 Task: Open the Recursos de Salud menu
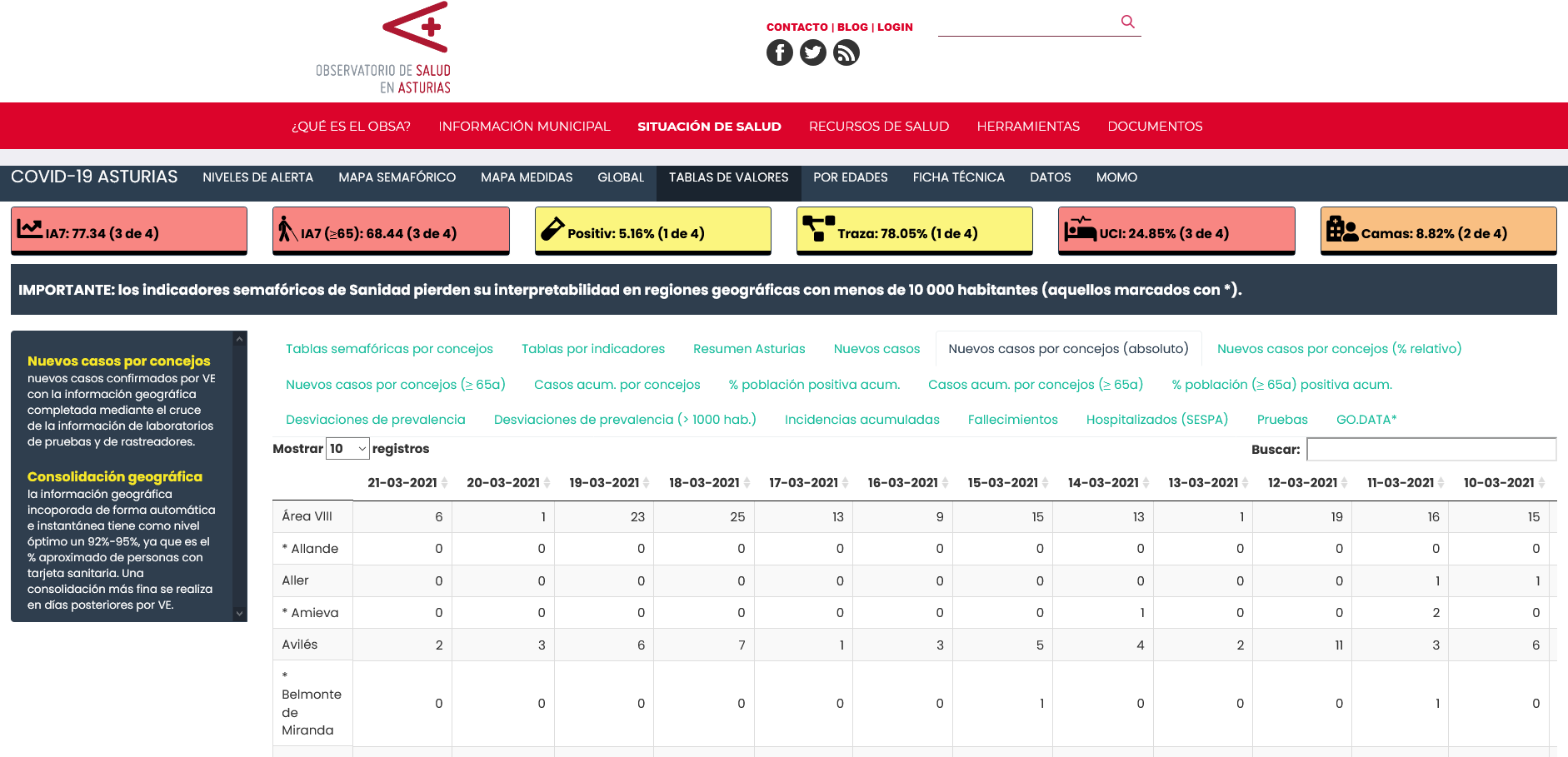click(x=879, y=127)
